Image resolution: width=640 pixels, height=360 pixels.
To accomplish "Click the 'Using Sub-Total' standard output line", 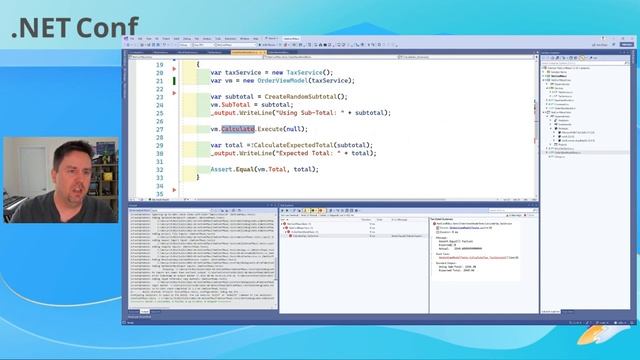I will (457, 267).
